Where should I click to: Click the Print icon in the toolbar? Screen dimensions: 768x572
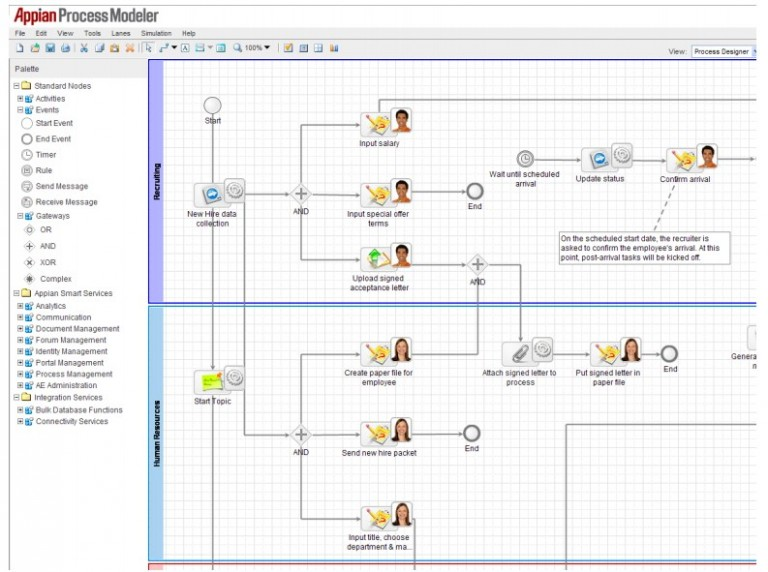(x=65, y=47)
